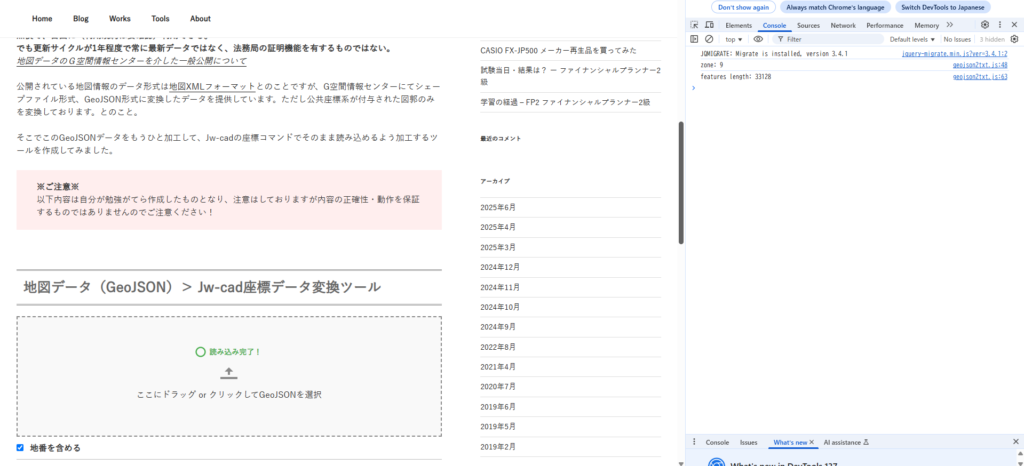
Task: Toggle the 地番を含める checkbox
Action: coord(20,448)
